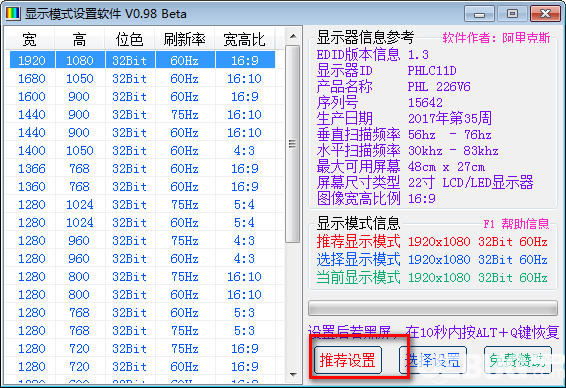Click the production date 2017年第35周
The image size is (566, 388).
click(450, 118)
